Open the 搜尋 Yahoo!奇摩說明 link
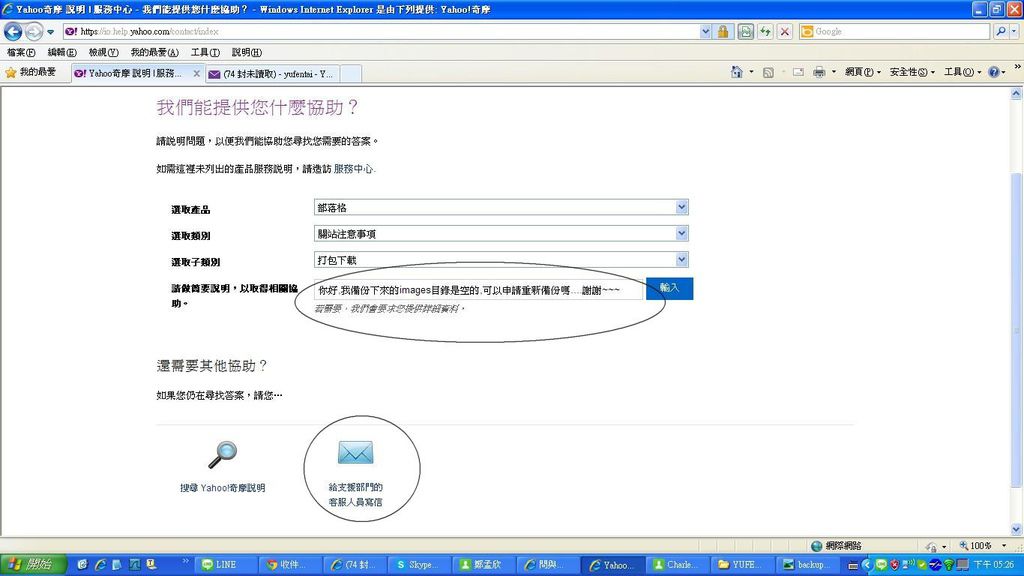This screenshot has height=576, width=1024. point(223,488)
